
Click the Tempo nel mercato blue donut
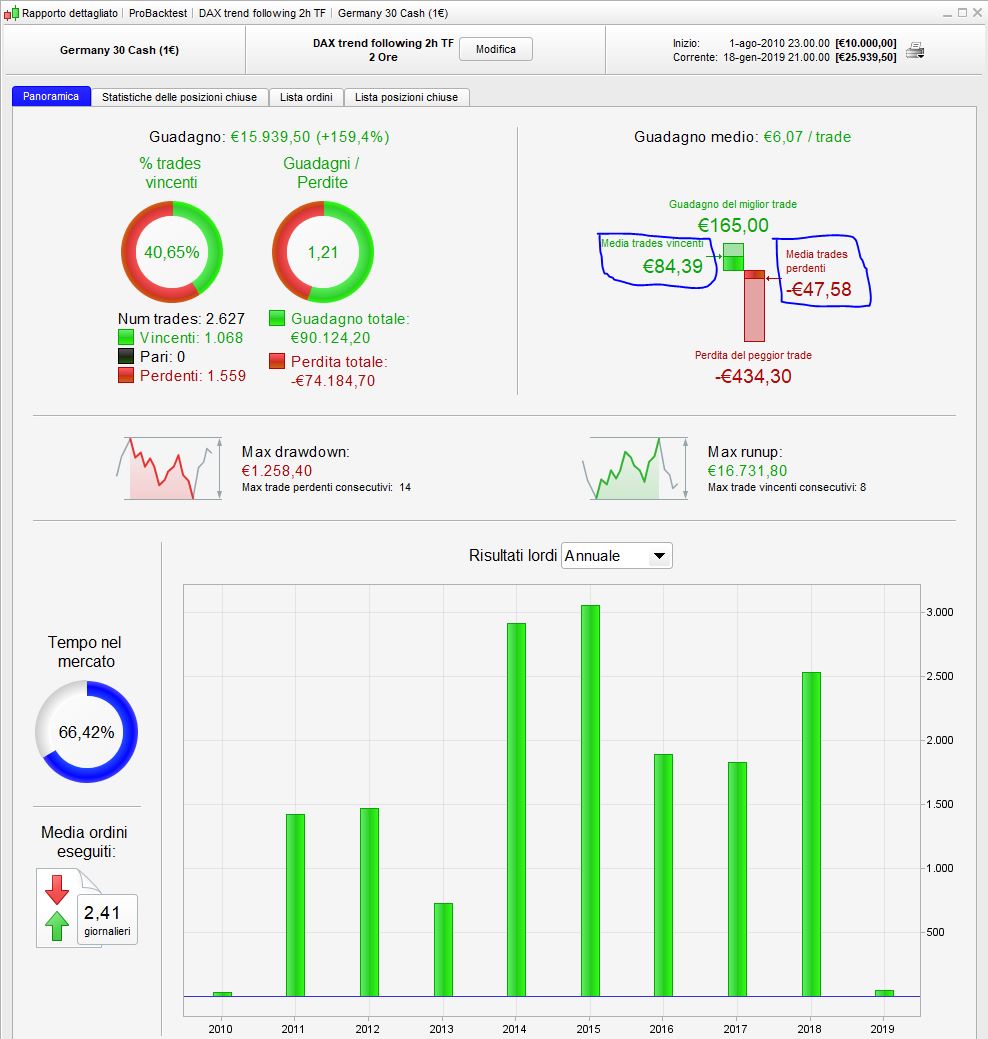point(86,732)
